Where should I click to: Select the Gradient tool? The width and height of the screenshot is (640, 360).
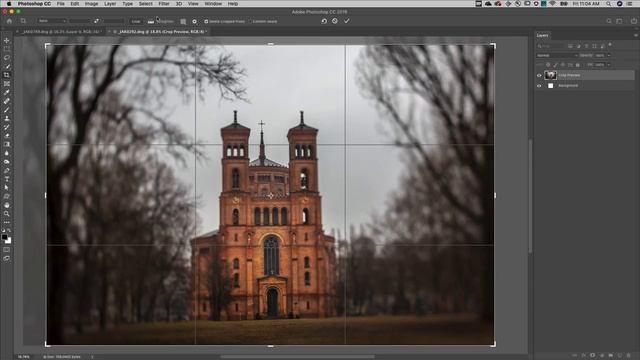point(7,144)
